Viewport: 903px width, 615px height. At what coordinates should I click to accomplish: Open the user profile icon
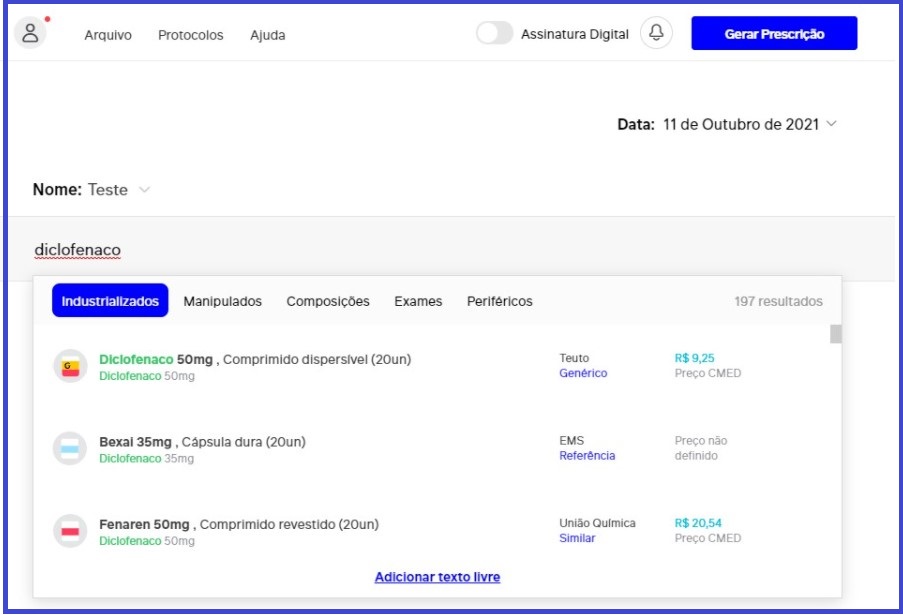tap(32, 33)
